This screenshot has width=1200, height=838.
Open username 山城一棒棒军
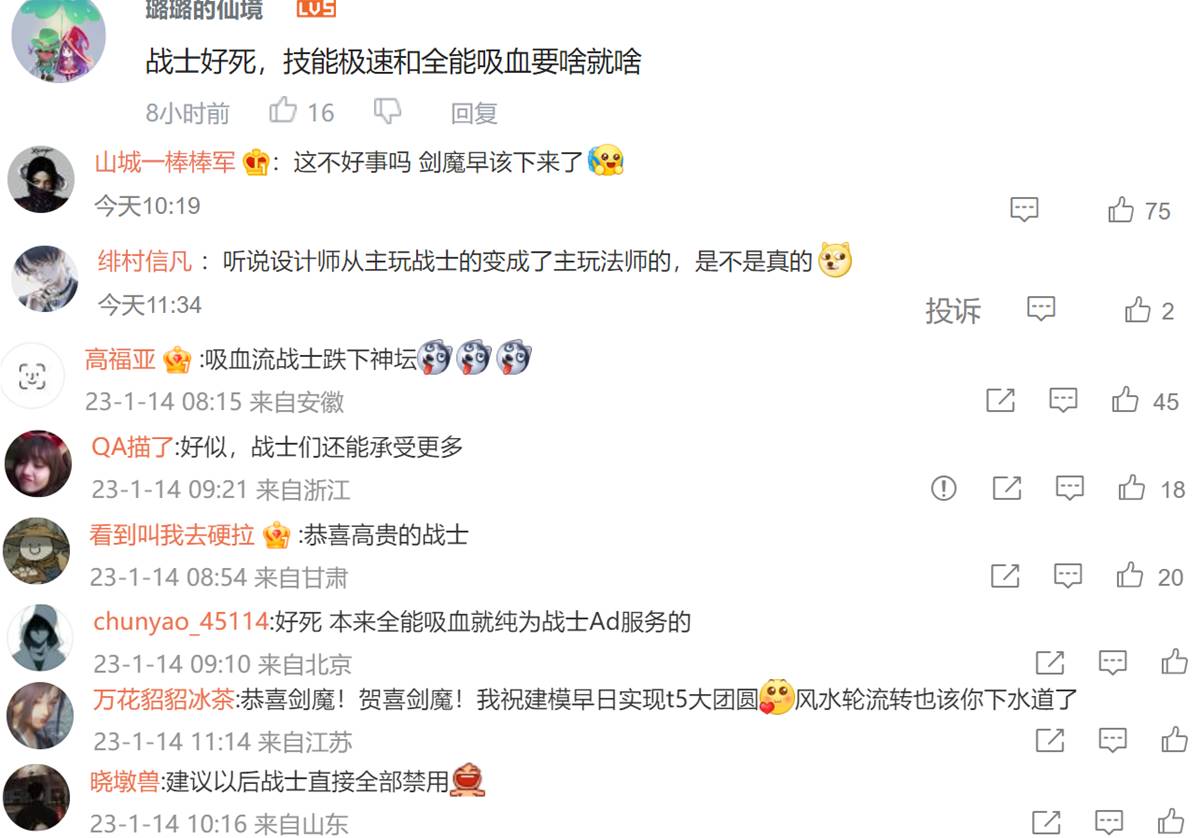tap(166, 162)
